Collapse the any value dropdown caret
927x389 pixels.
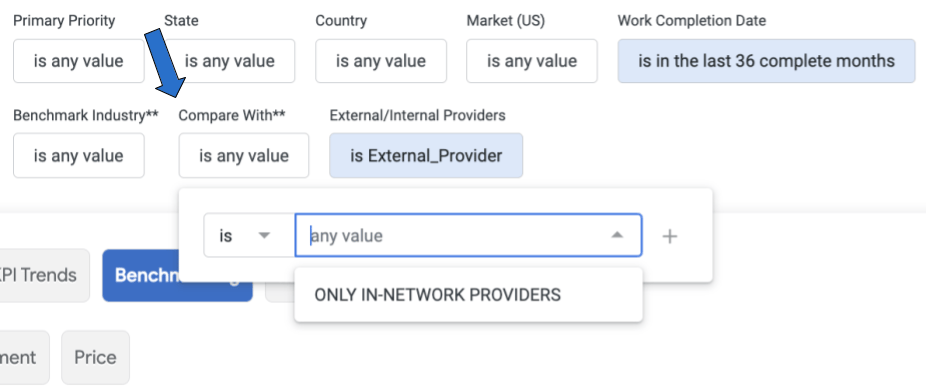(x=617, y=235)
